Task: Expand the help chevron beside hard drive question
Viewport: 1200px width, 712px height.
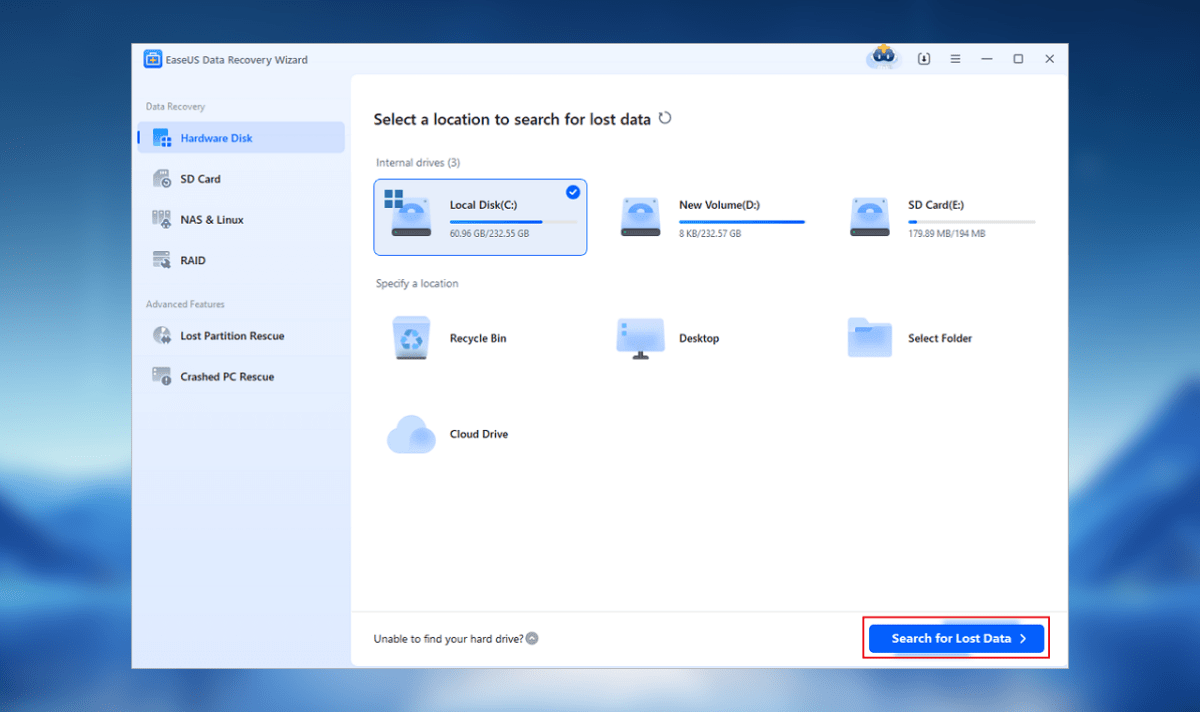Action: tap(532, 638)
